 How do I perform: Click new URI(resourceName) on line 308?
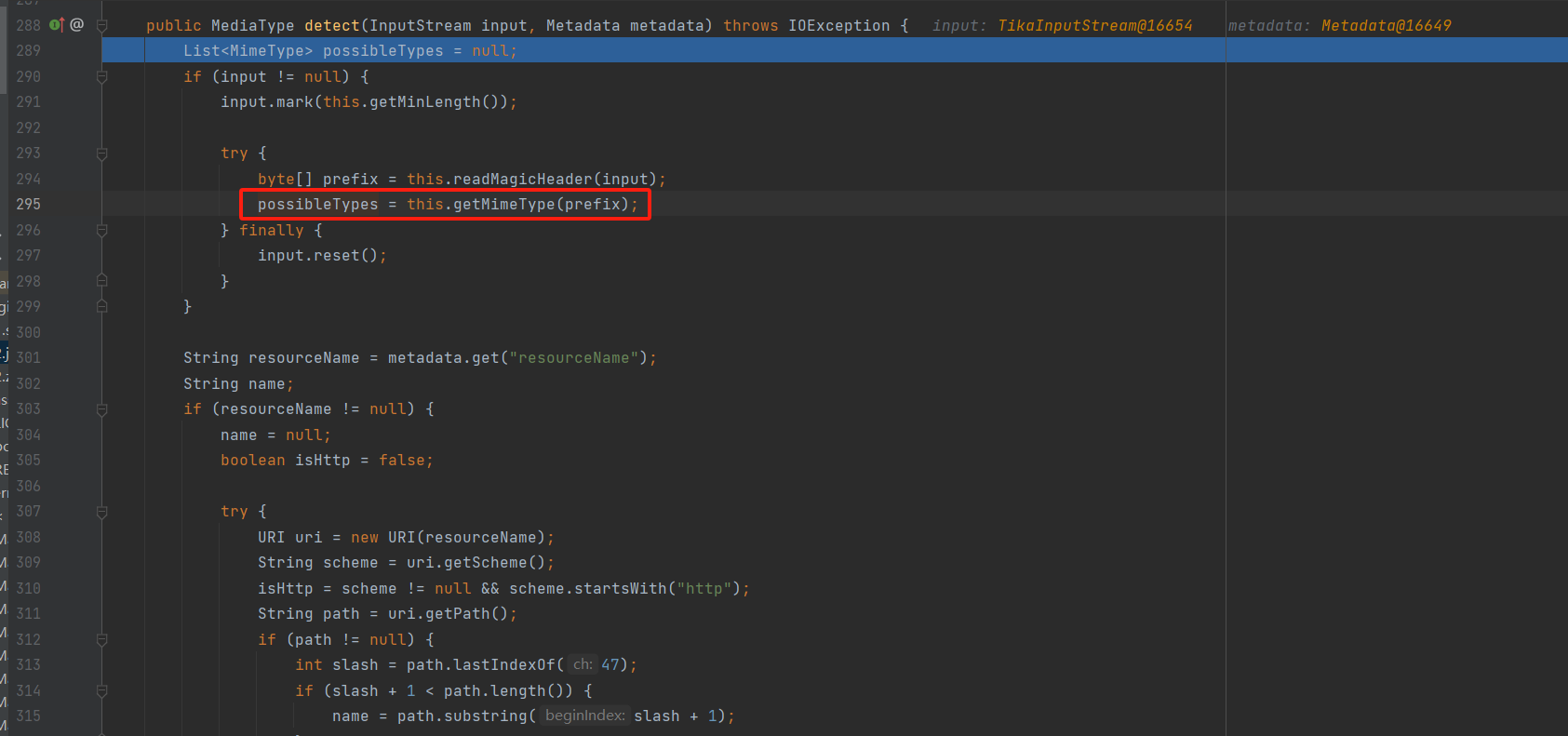coord(448,537)
